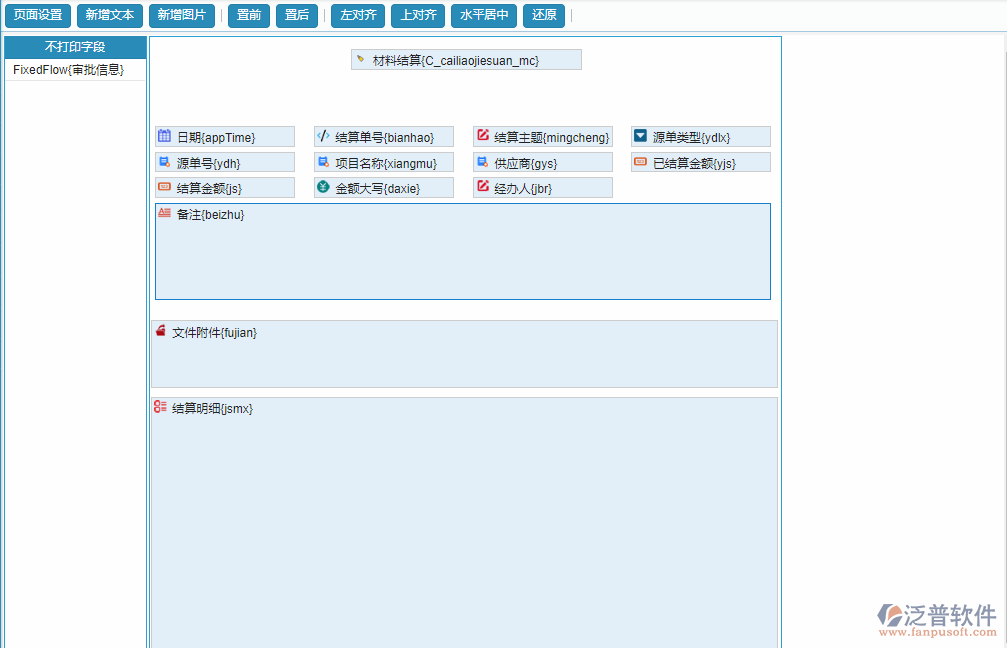Click the 不打印字段 panel header
The width and height of the screenshot is (1007, 648).
75,47
